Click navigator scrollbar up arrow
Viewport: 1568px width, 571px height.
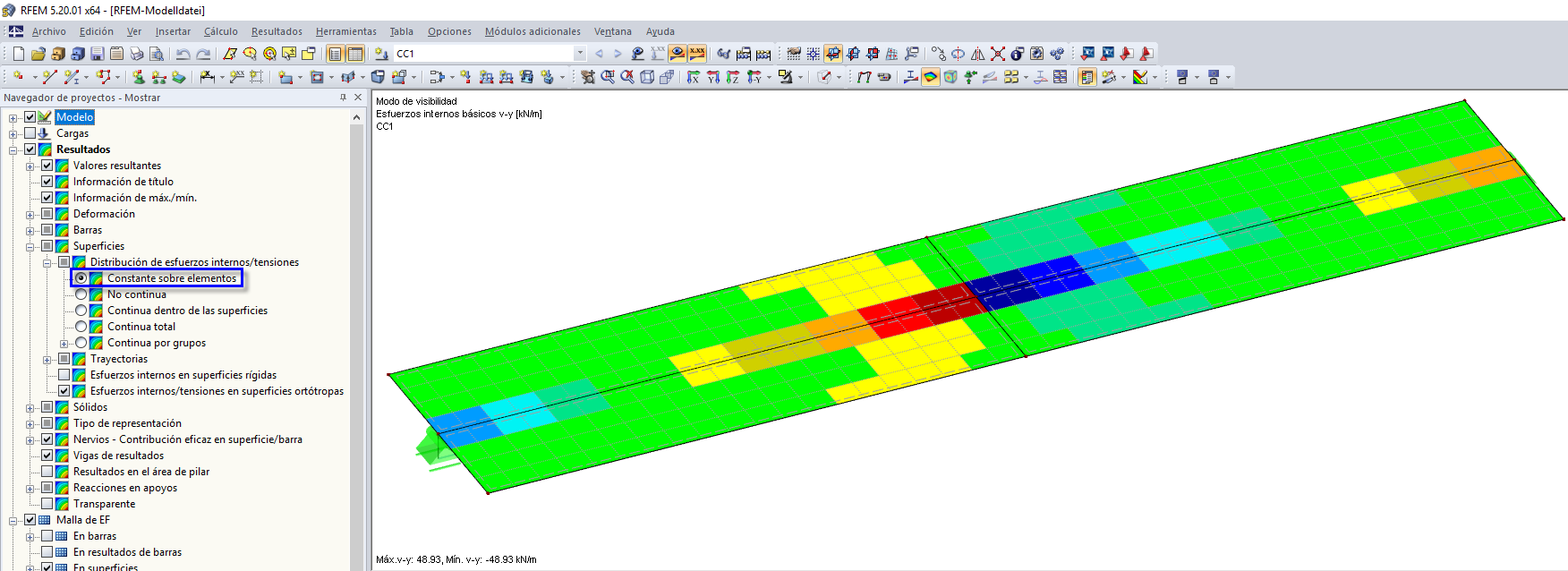pyautogui.click(x=357, y=117)
